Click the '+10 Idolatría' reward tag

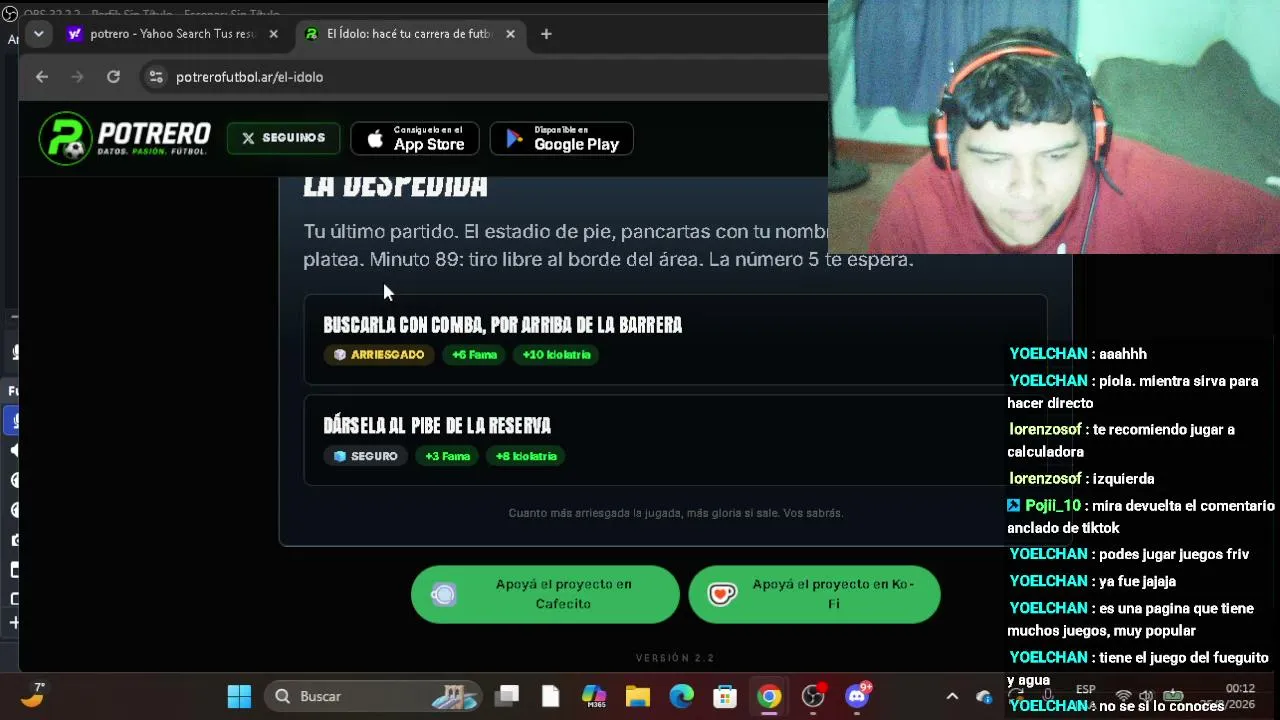pyautogui.click(x=556, y=355)
